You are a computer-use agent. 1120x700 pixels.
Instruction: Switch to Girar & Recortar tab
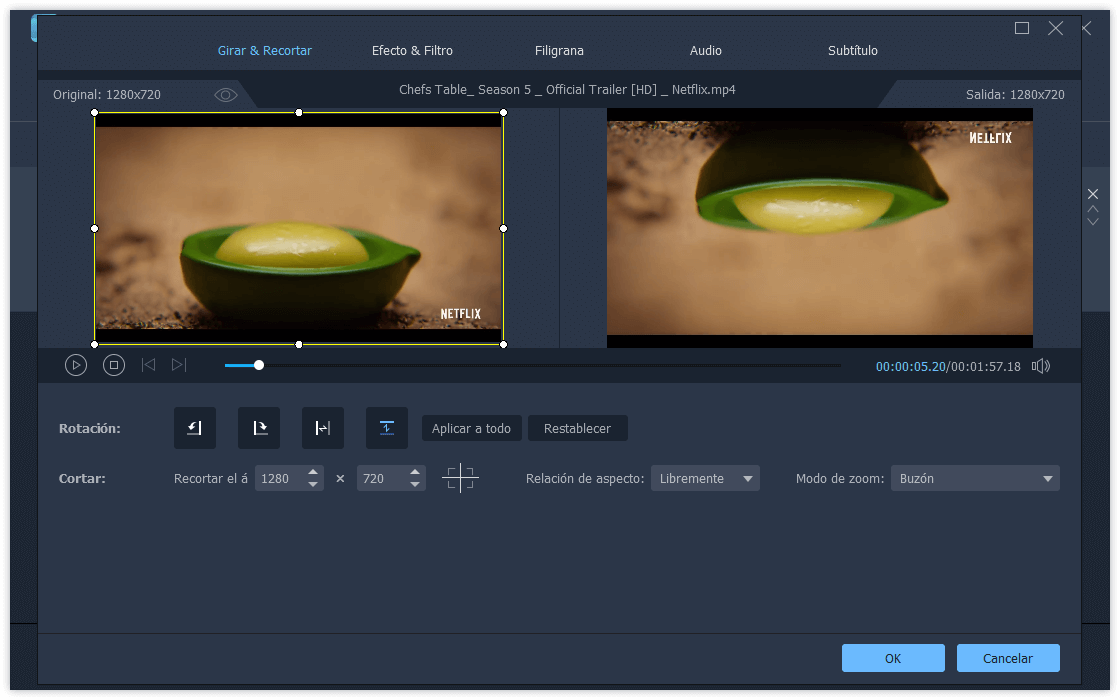click(x=264, y=51)
